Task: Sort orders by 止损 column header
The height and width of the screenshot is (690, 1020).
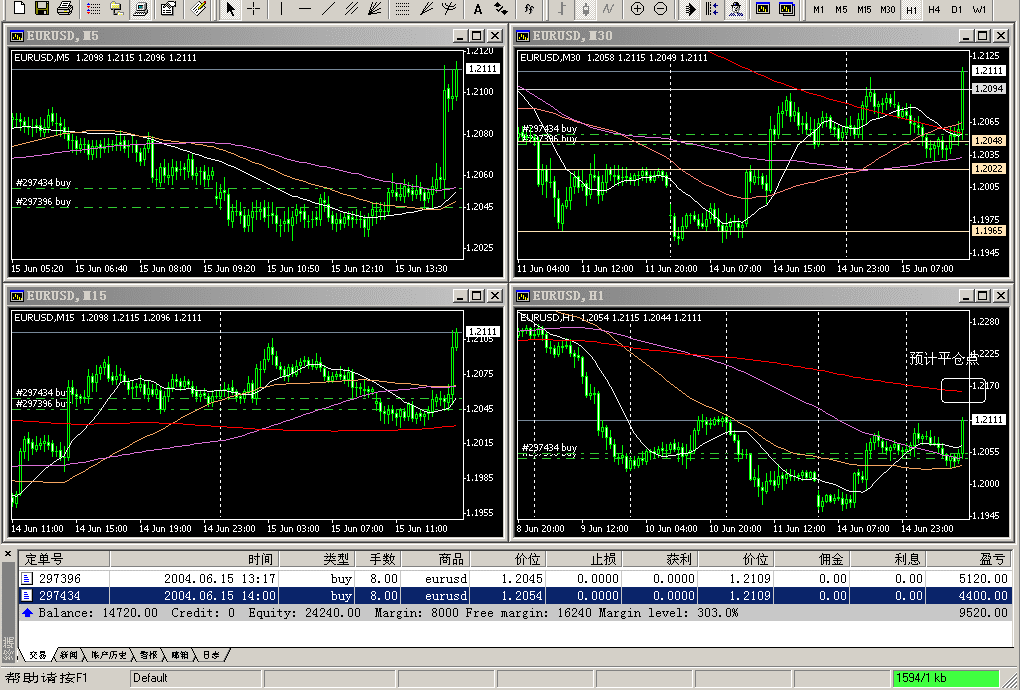Action: (584, 559)
